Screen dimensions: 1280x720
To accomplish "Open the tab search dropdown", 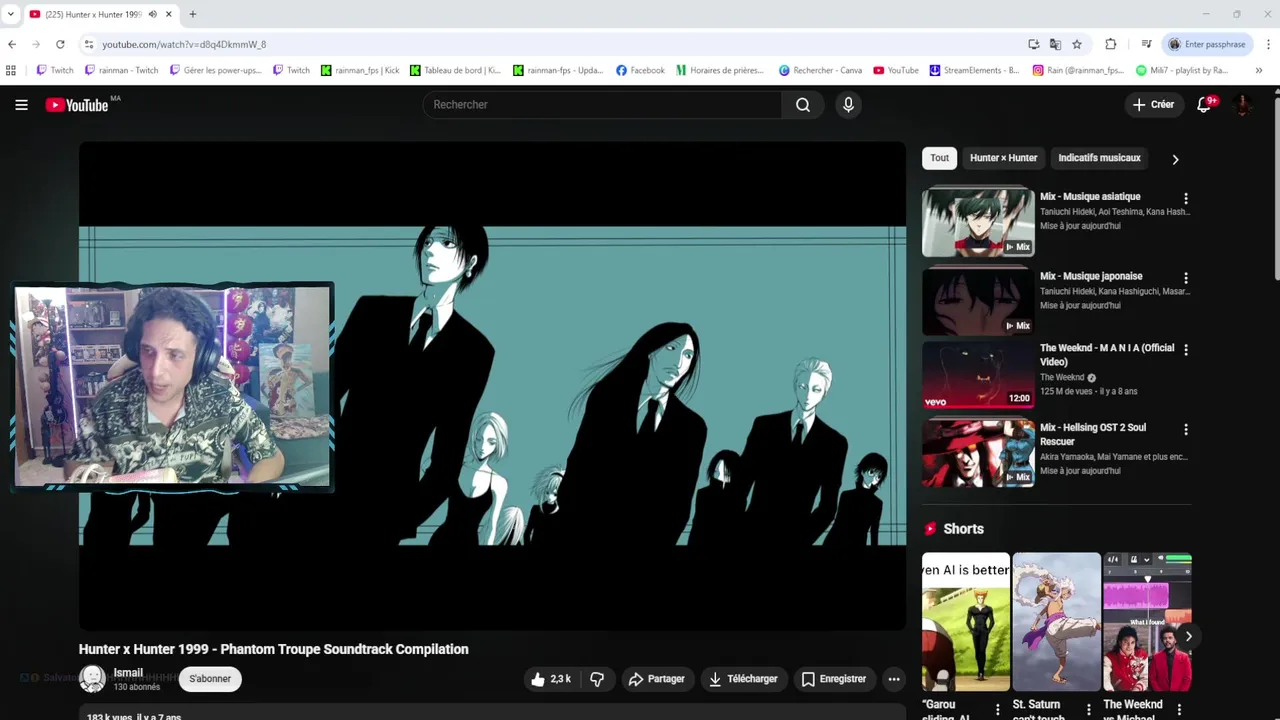I will pyautogui.click(x=11, y=14).
